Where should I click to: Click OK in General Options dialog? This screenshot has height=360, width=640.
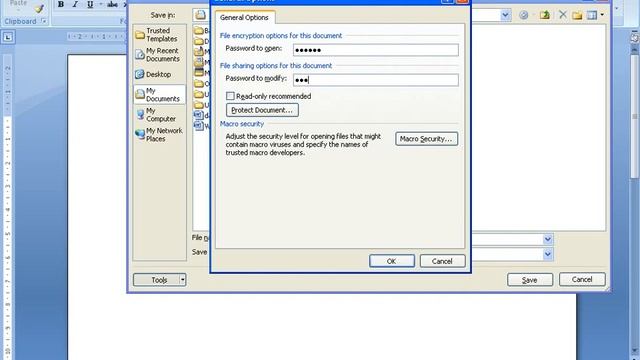[391, 261]
